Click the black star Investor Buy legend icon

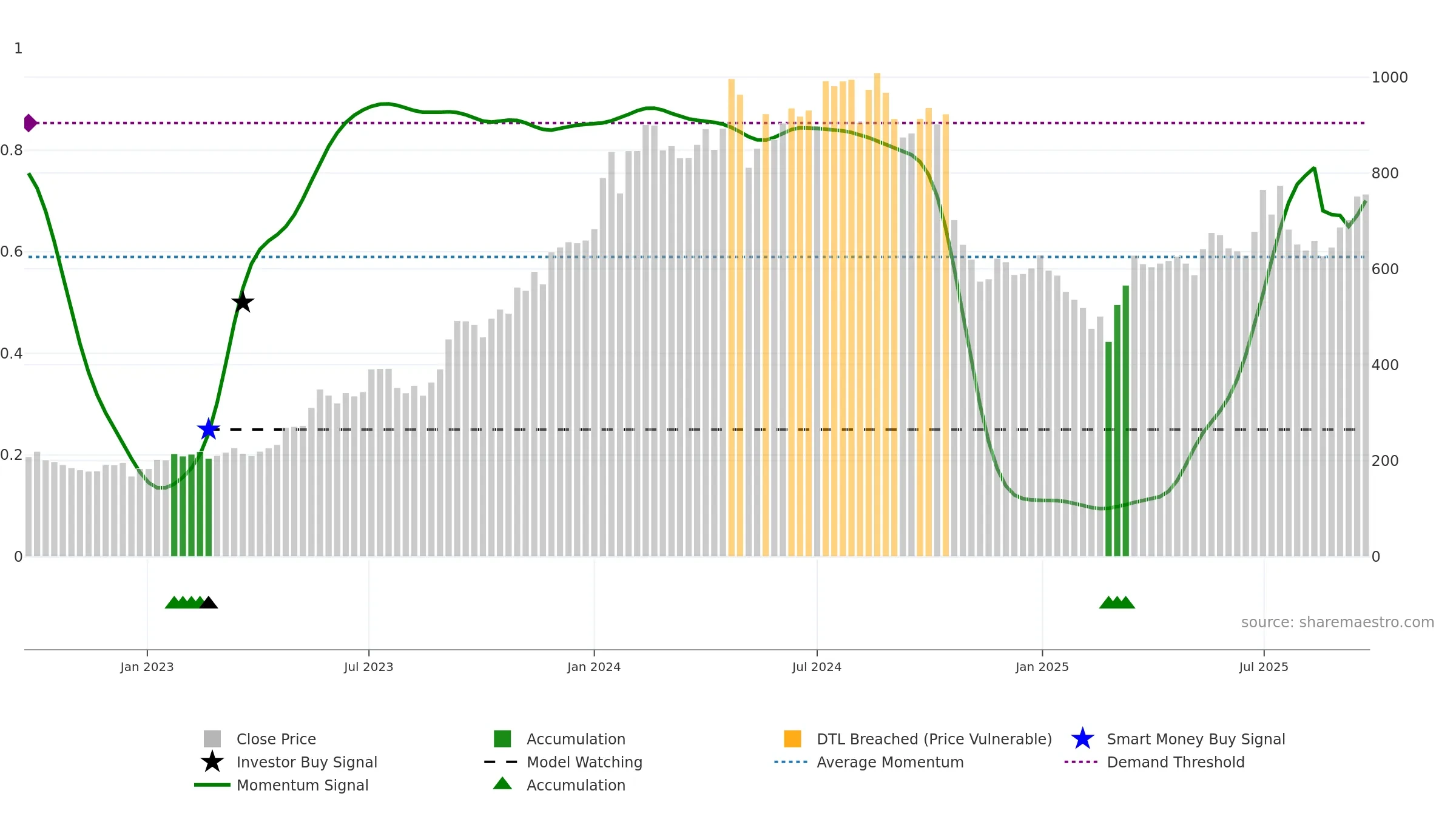[x=212, y=762]
